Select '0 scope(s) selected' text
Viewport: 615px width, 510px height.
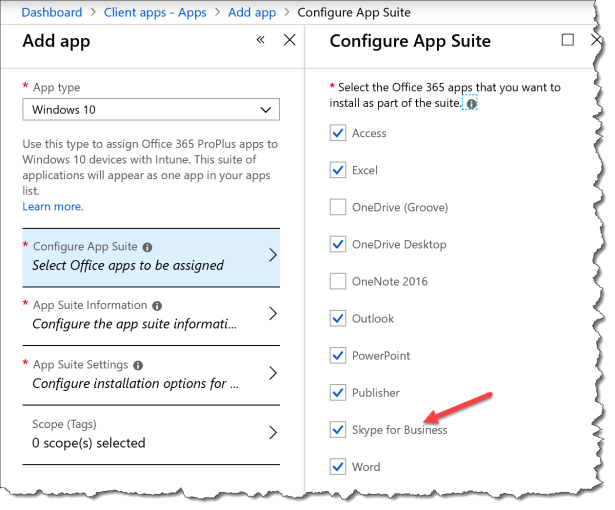pos(89,443)
